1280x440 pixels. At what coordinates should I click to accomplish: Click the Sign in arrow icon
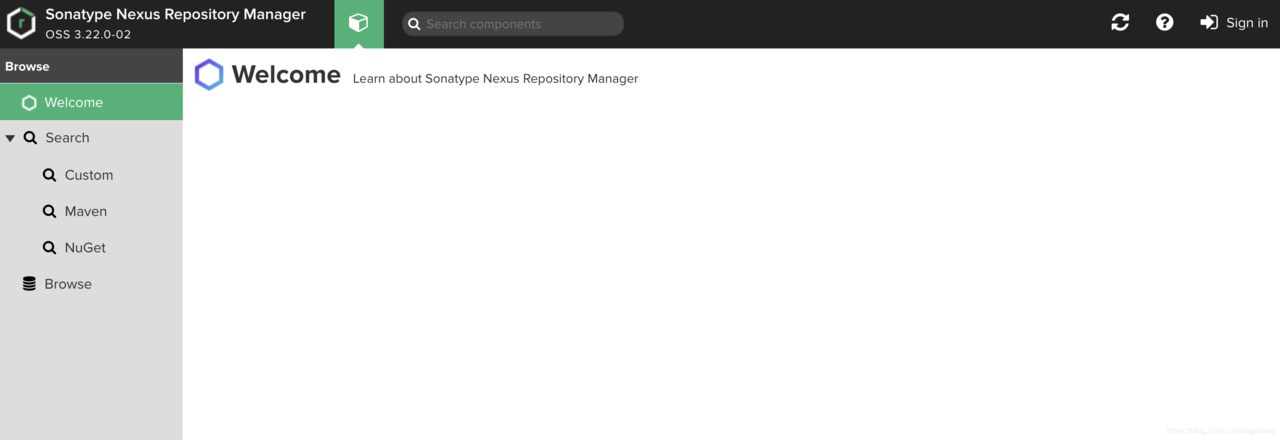pyautogui.click(x=1209, y=23)
